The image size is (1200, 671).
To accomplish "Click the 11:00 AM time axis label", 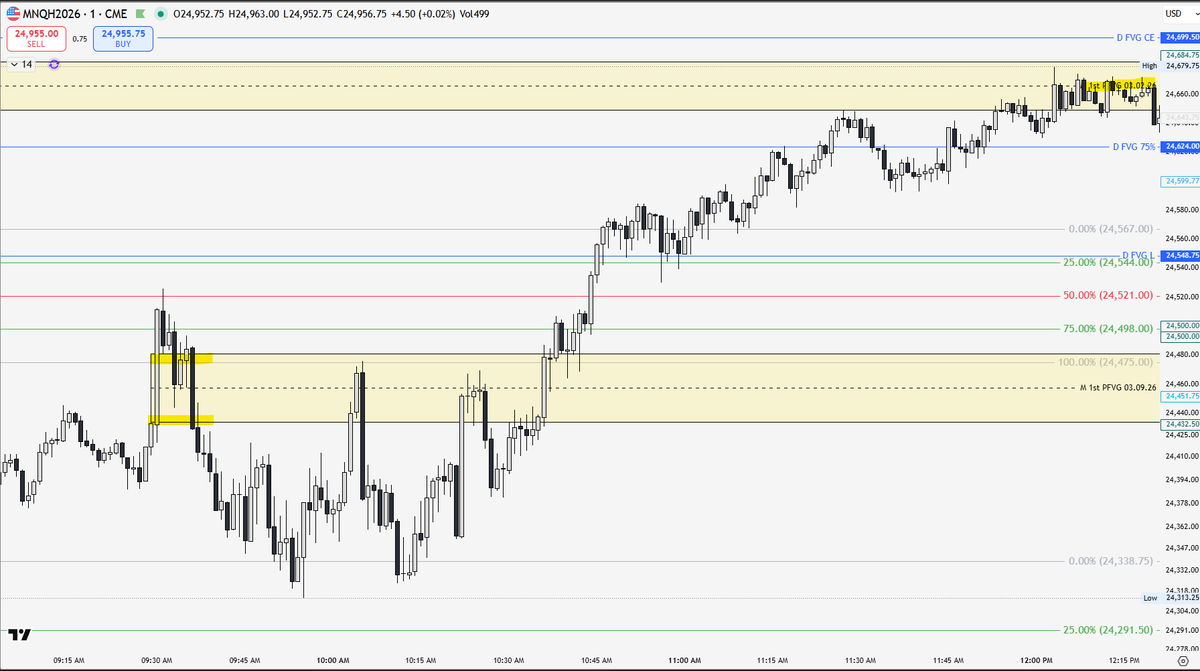I will (x=684, y=660).
